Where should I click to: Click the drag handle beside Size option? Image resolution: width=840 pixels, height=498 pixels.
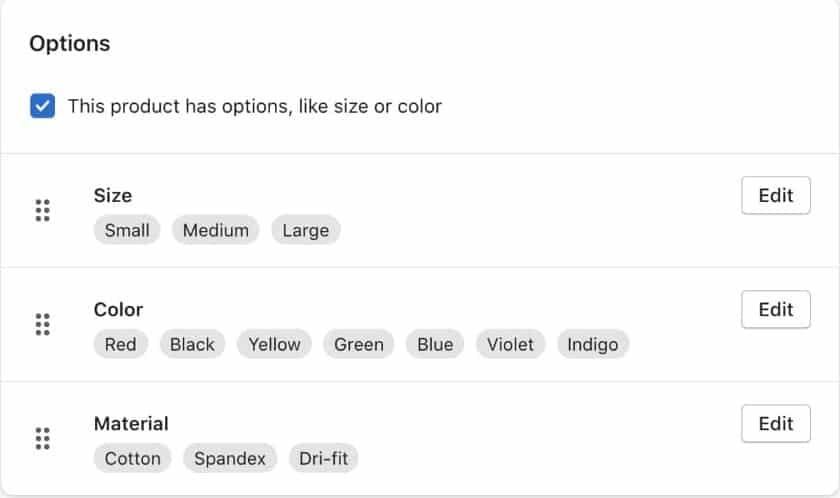tap(42, 210)
